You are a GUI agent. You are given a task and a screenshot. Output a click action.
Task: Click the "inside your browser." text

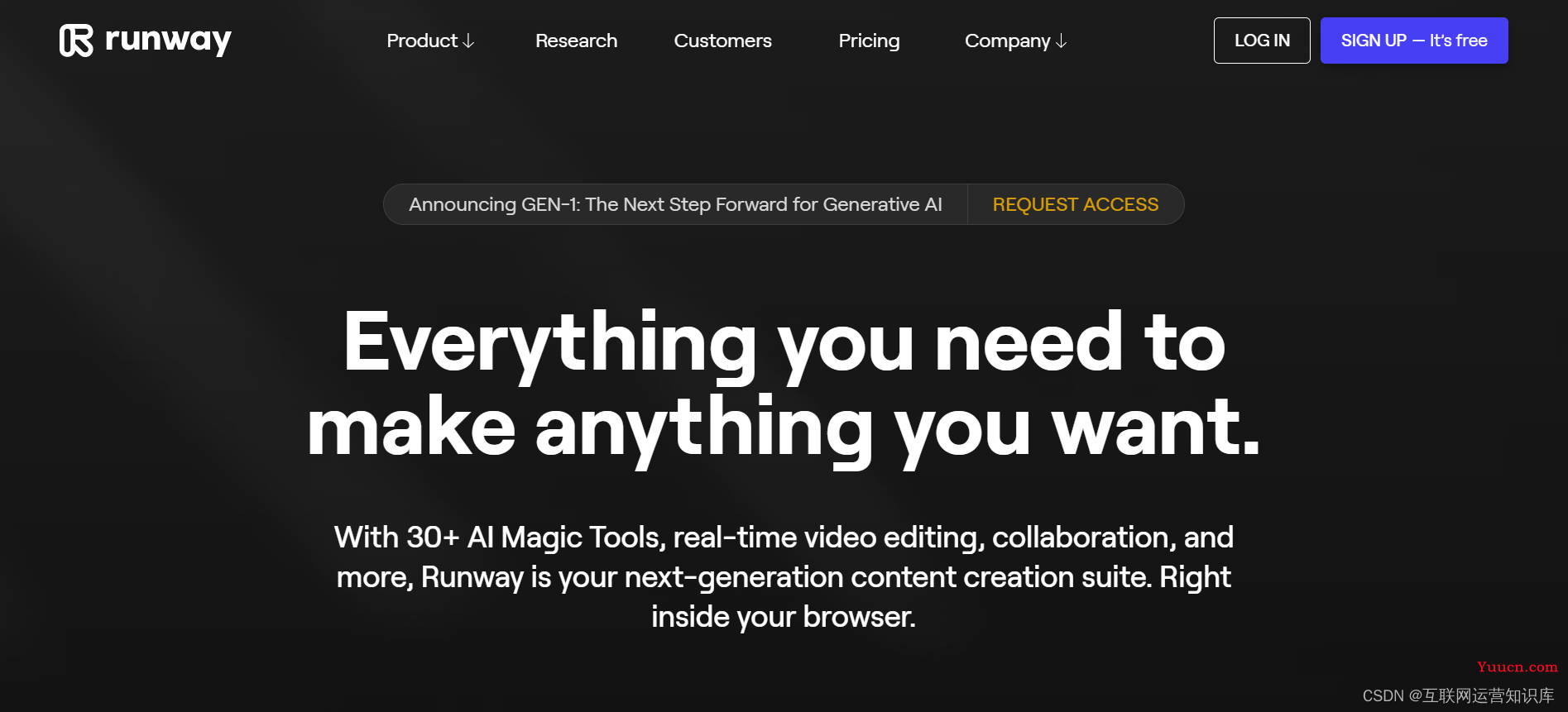(x=784, y=617)
